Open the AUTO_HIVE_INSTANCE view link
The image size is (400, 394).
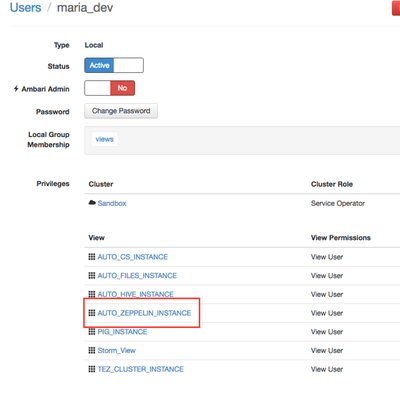pyautogui.click(x=136, y=294)
